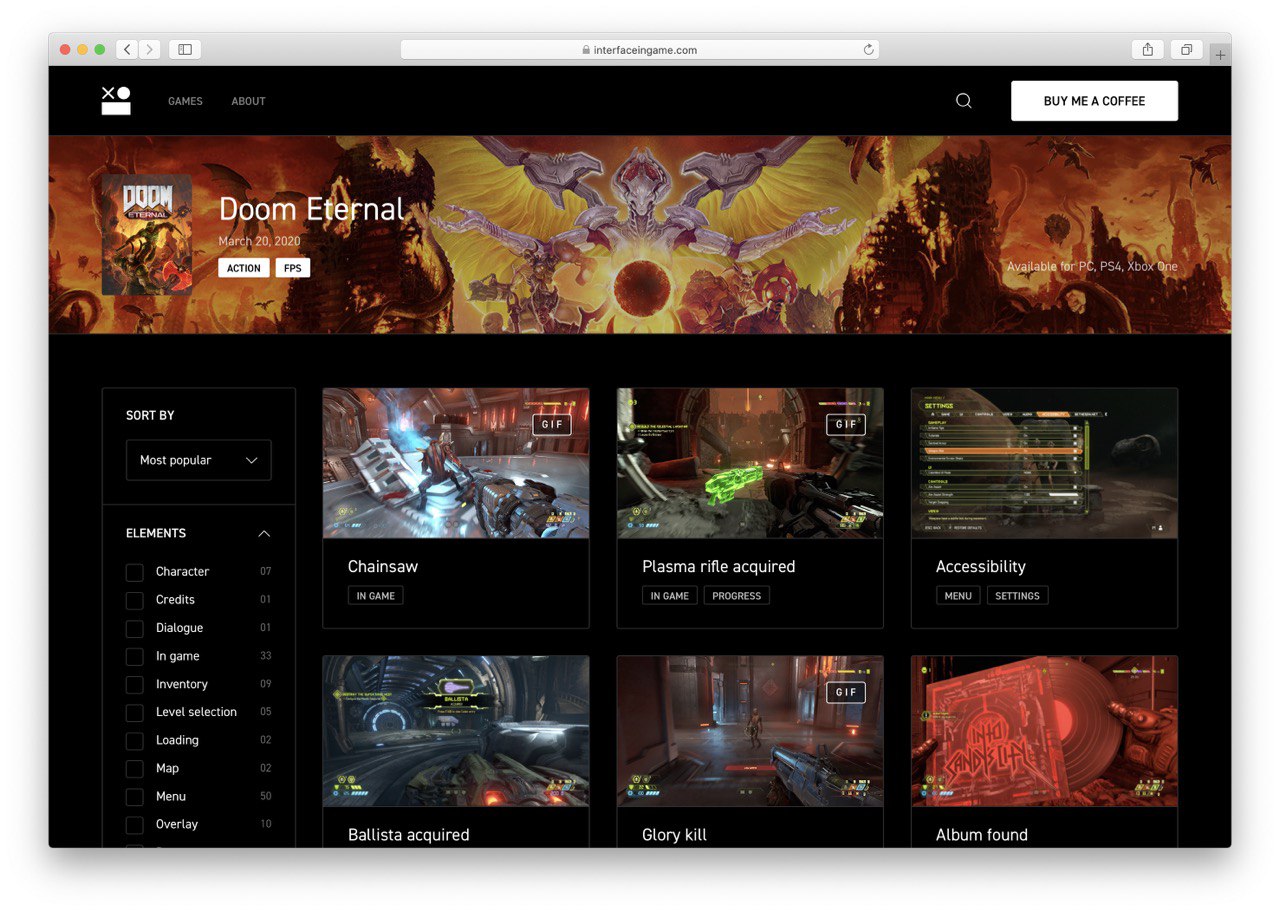Check the Character checkbox
This screenshot has height=912, width=1280.
[134, 572]
